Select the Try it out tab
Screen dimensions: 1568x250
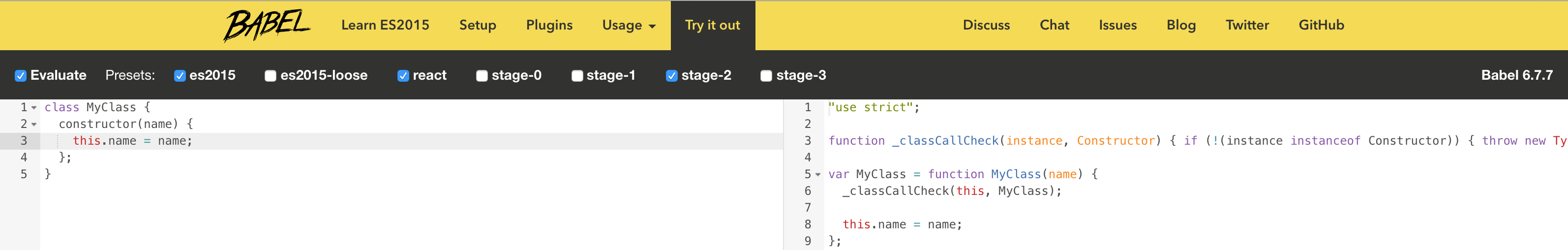click(x=712, y=26)
